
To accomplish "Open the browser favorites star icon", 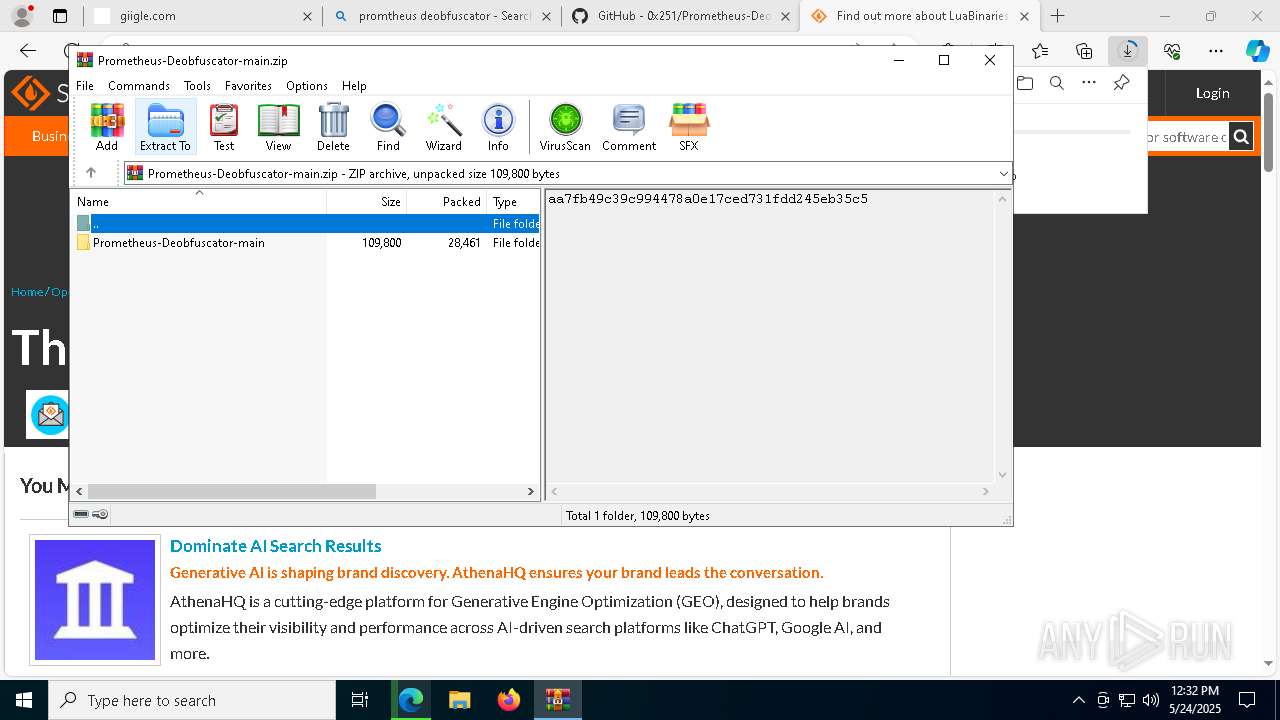I will (x=1040, y=51).
